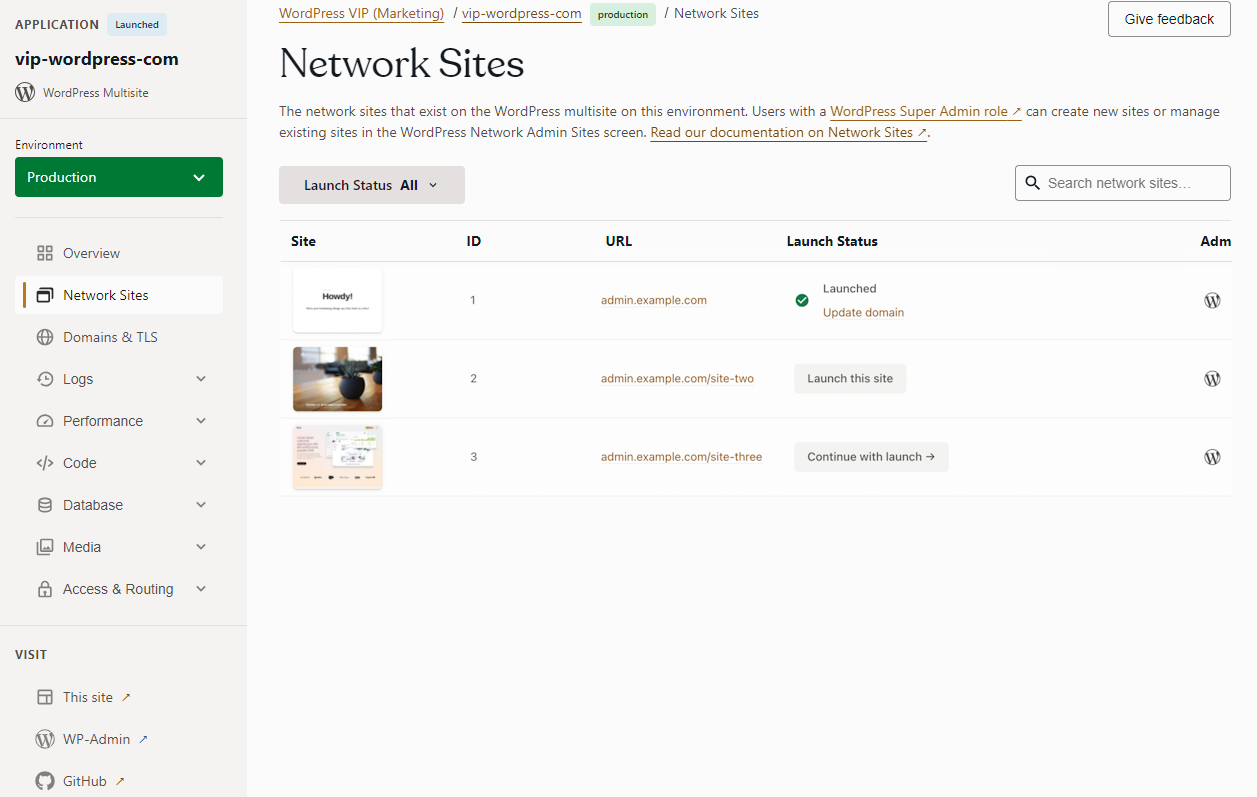Click Launch this site button
Screen dimensions: 1257x797
pos(850,379)
